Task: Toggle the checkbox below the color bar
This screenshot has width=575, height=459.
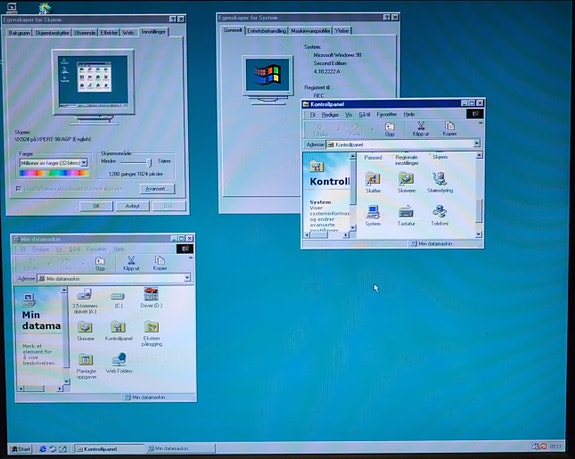Action: [x=18, y=188]
